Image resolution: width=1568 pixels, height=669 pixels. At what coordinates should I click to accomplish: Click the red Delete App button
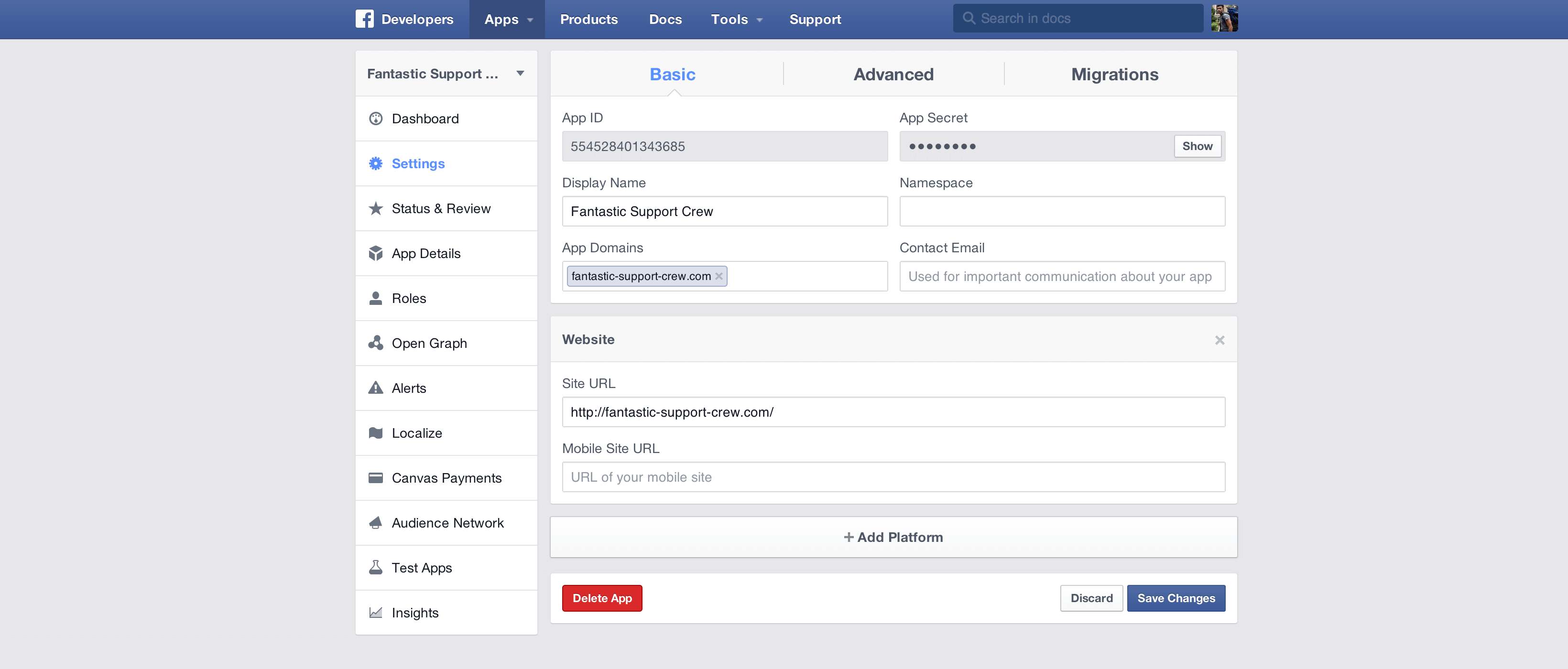601,598
